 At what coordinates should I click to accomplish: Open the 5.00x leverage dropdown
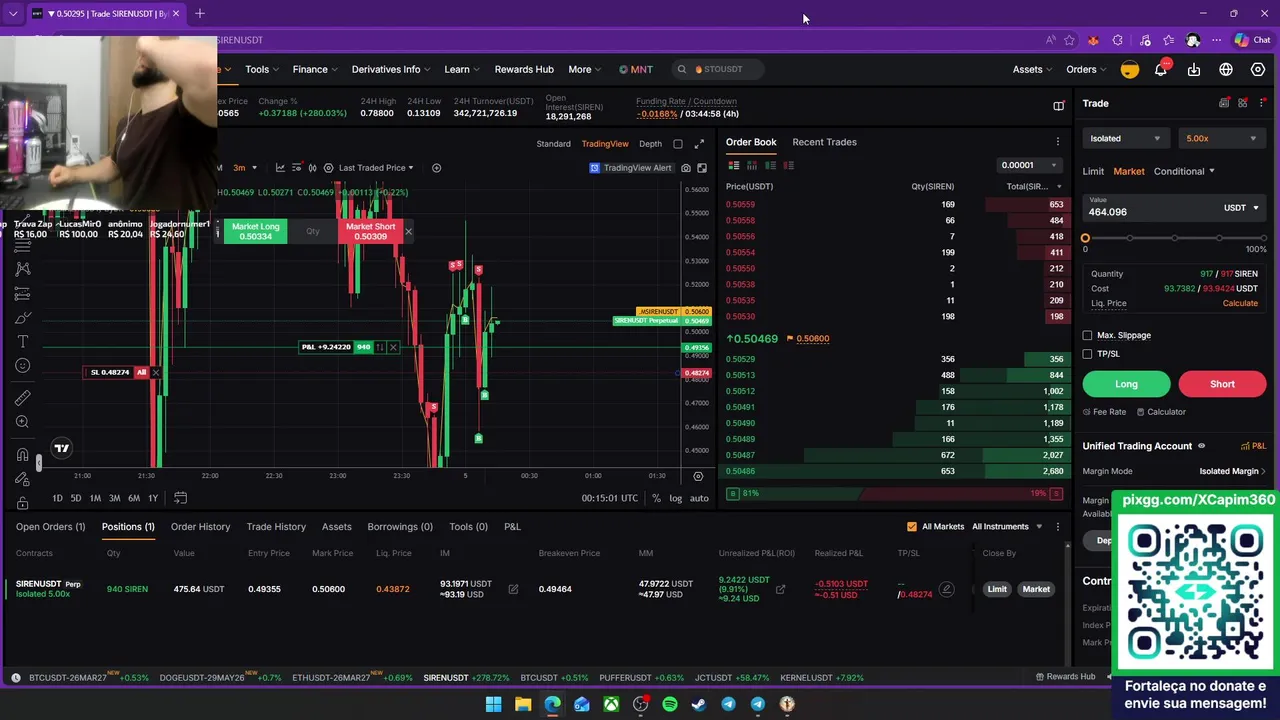pos(1220,139)
